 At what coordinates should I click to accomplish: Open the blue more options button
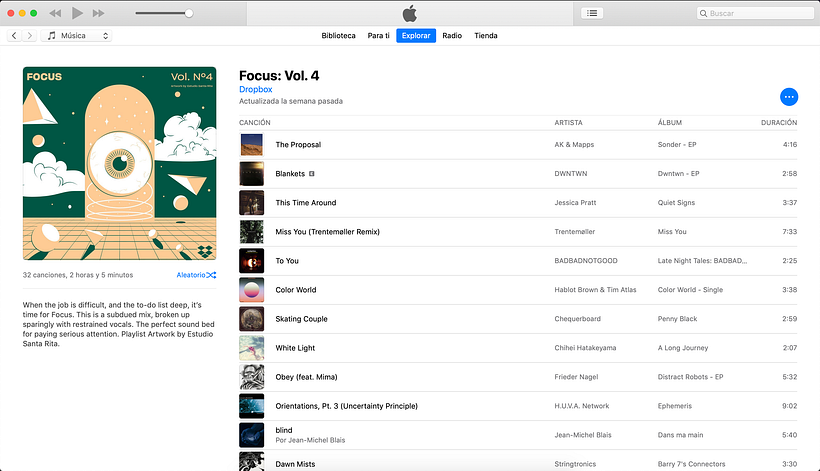(789, 97)
